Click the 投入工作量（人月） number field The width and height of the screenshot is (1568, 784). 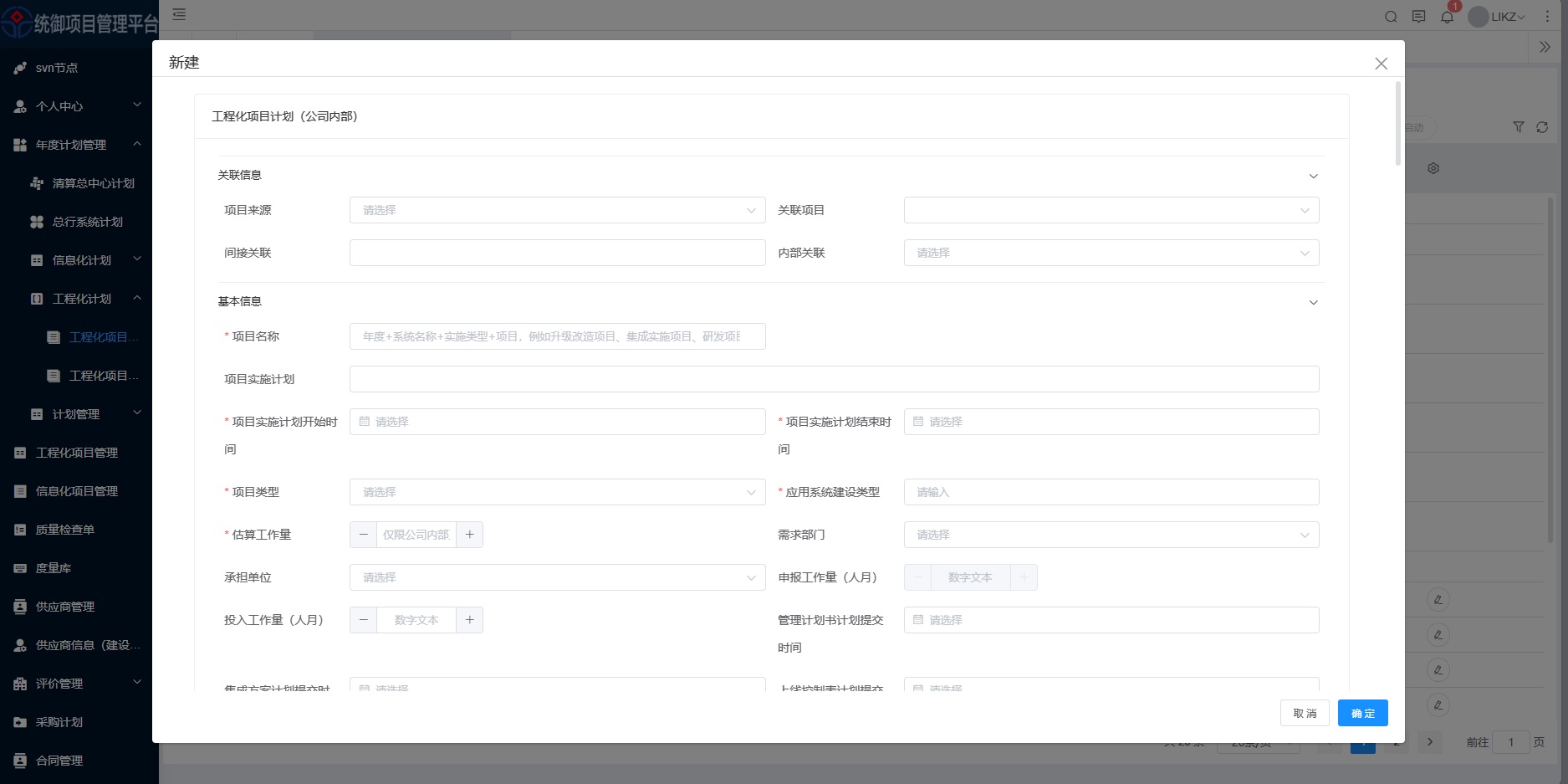click(x=416, y=620)
